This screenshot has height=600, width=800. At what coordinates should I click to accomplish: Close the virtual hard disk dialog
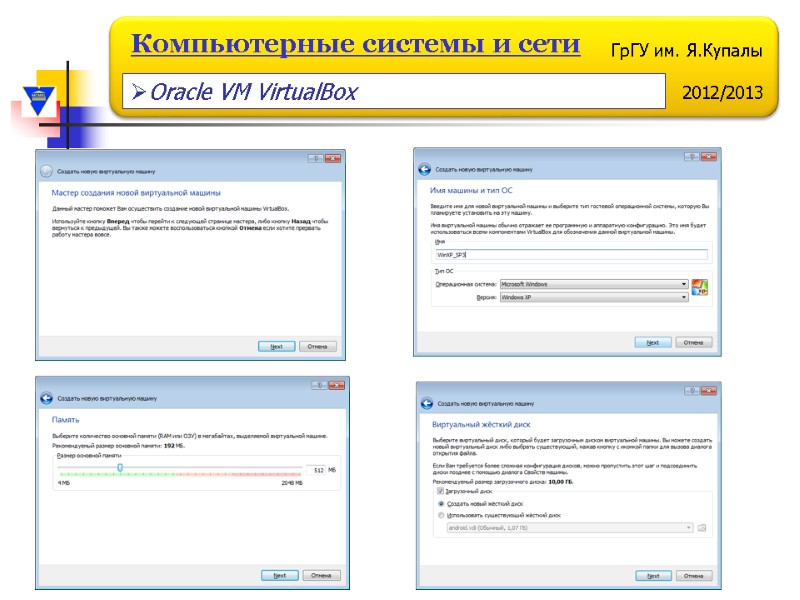(709, 391)
